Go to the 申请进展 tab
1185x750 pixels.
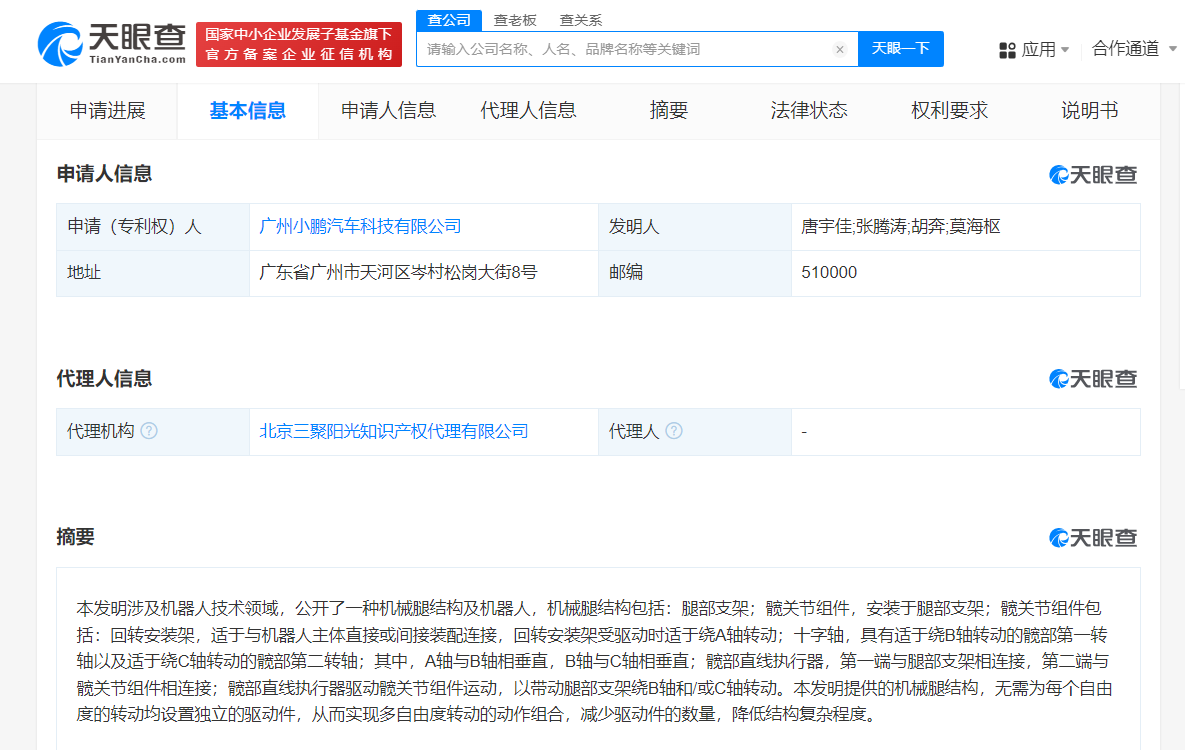pyautogui.click(x=107, y=111)
